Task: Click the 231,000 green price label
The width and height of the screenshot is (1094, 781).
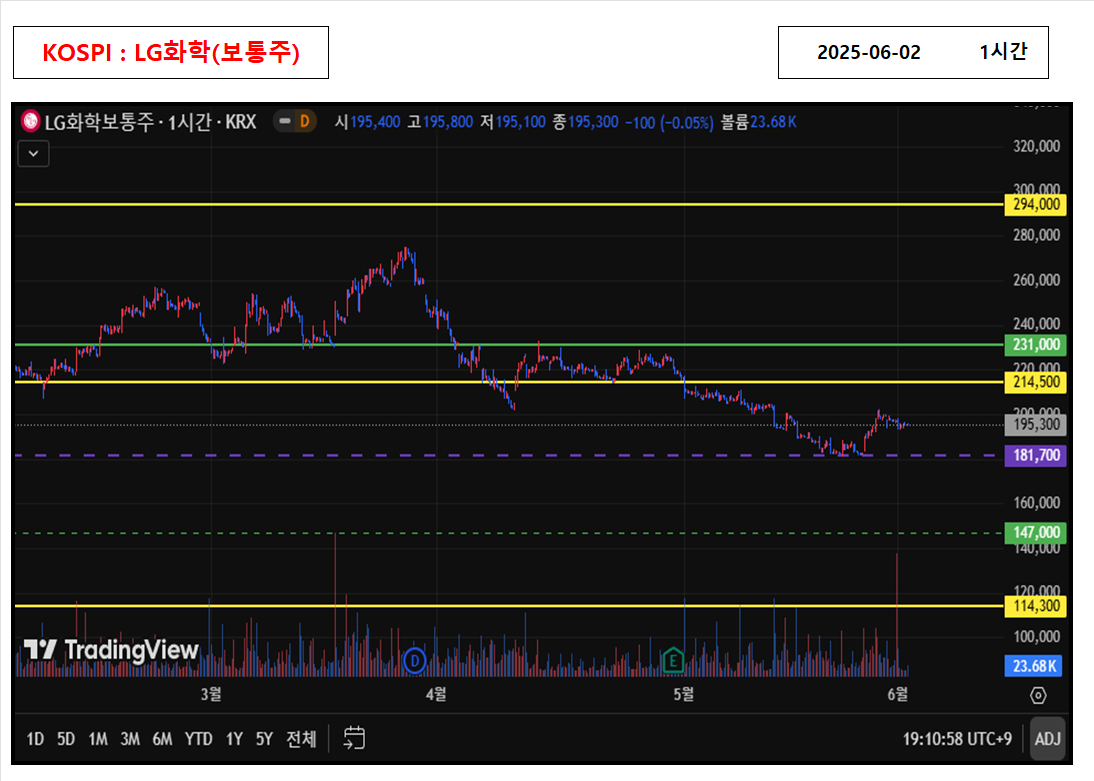Action: pyautogui.click(x=1035, y=345)
